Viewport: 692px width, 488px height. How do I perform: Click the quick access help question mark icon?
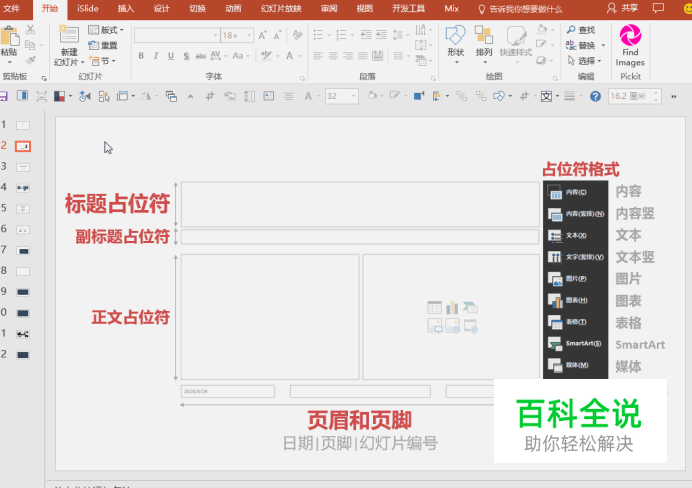coord(595,96)
